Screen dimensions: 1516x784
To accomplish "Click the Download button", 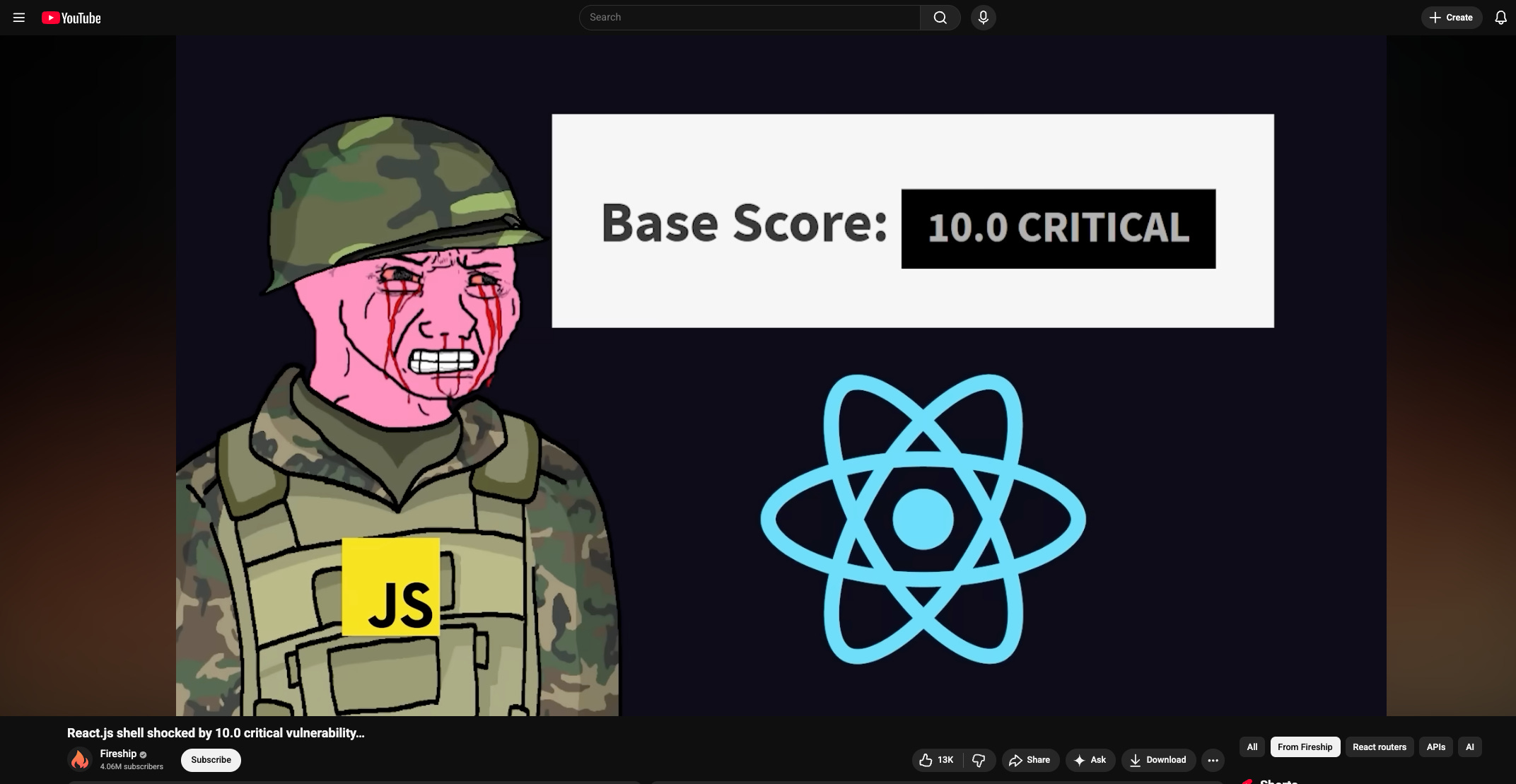I will point(1158,760).
